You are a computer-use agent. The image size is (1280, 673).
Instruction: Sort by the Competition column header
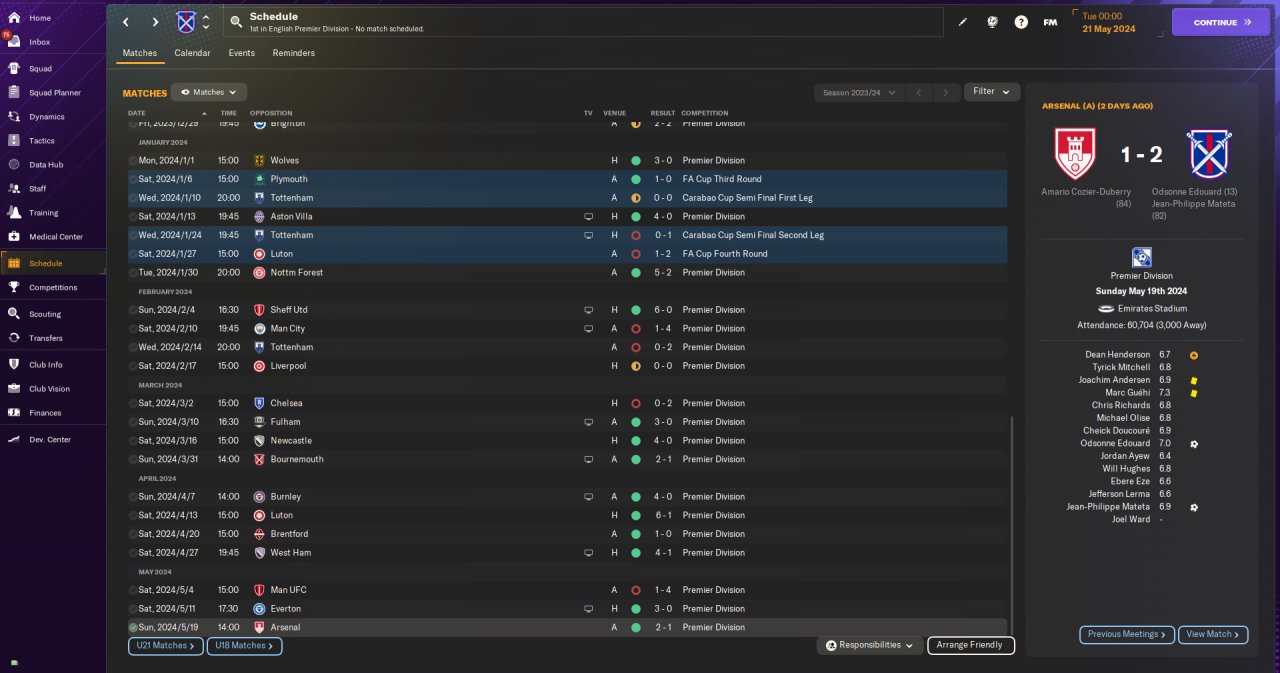704,113
